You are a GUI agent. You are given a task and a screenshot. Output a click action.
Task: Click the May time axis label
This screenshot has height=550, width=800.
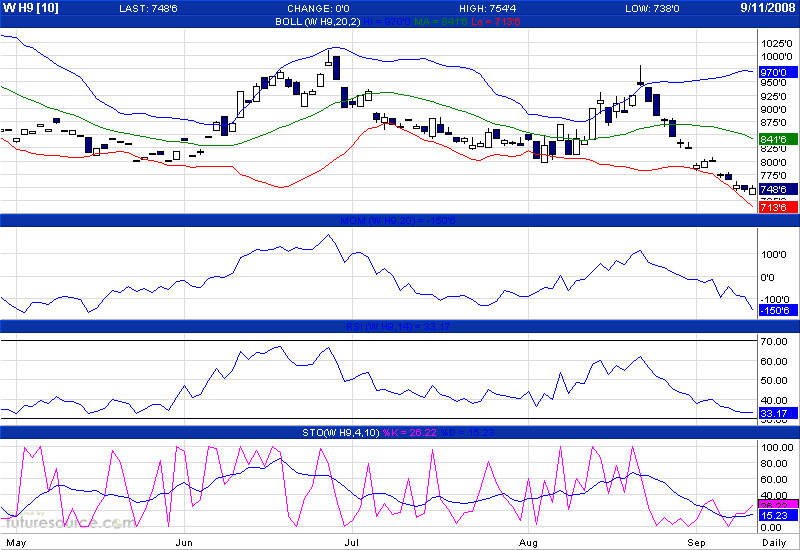[16, 543]
